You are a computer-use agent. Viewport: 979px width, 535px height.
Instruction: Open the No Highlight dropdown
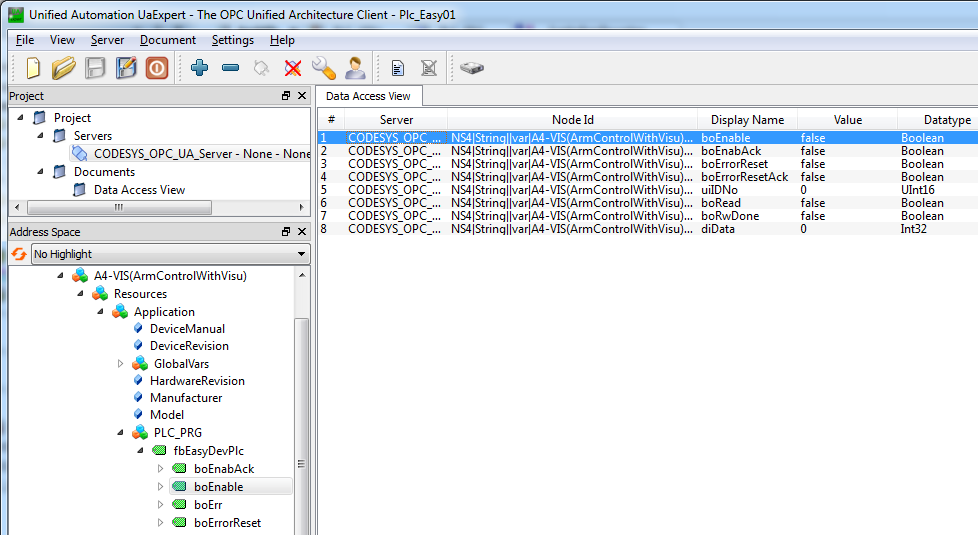[170, 254]
